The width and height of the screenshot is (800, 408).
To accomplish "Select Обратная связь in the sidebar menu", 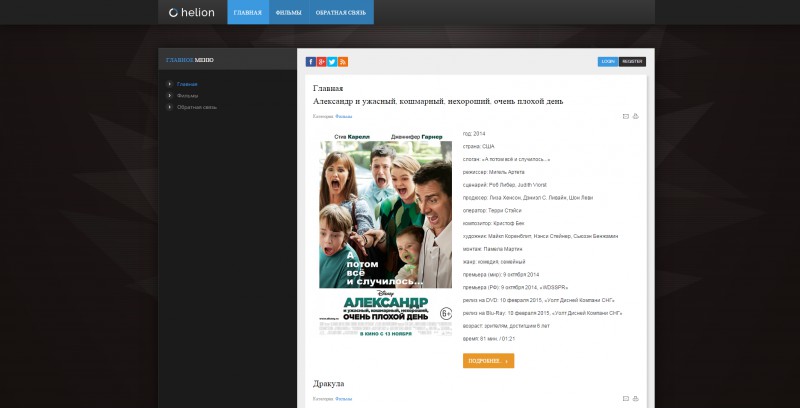I will (197, 108).
